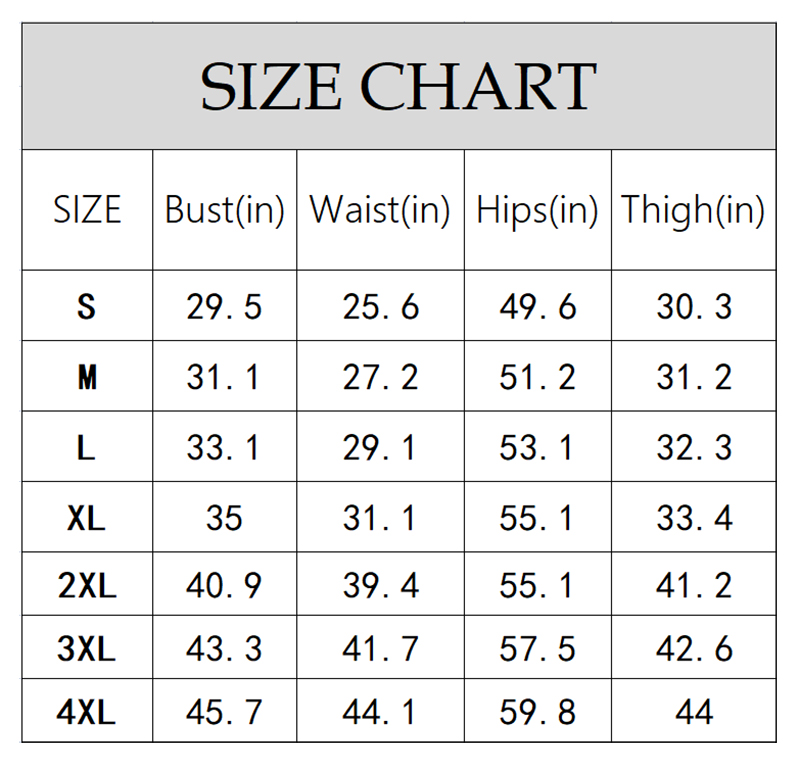
Task: Click the SIZE CHART title banner
Action: point(398,86)
